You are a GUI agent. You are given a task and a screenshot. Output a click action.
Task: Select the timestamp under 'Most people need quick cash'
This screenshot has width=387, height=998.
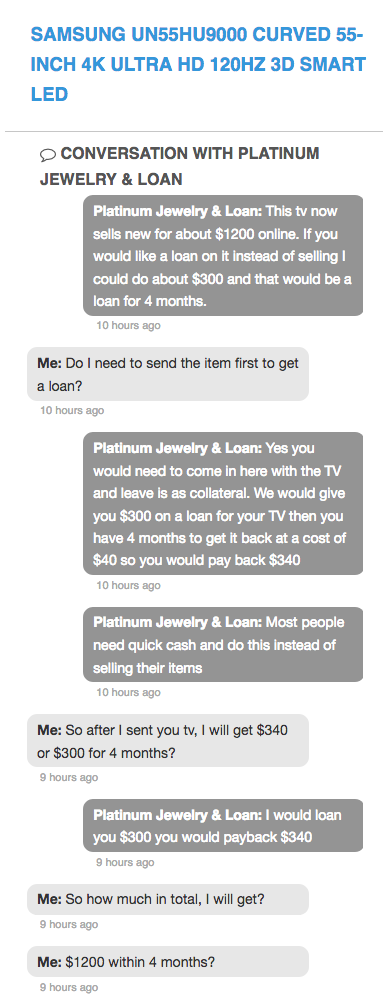pyautogui.click(x=128, y=692)
